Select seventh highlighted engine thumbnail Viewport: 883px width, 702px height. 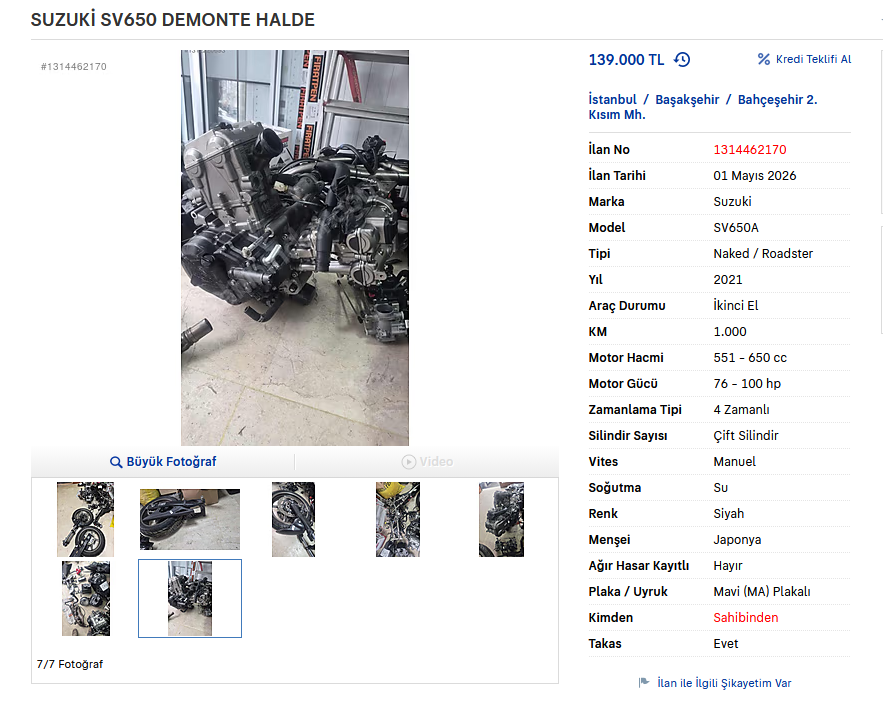(x=190, y=598)
